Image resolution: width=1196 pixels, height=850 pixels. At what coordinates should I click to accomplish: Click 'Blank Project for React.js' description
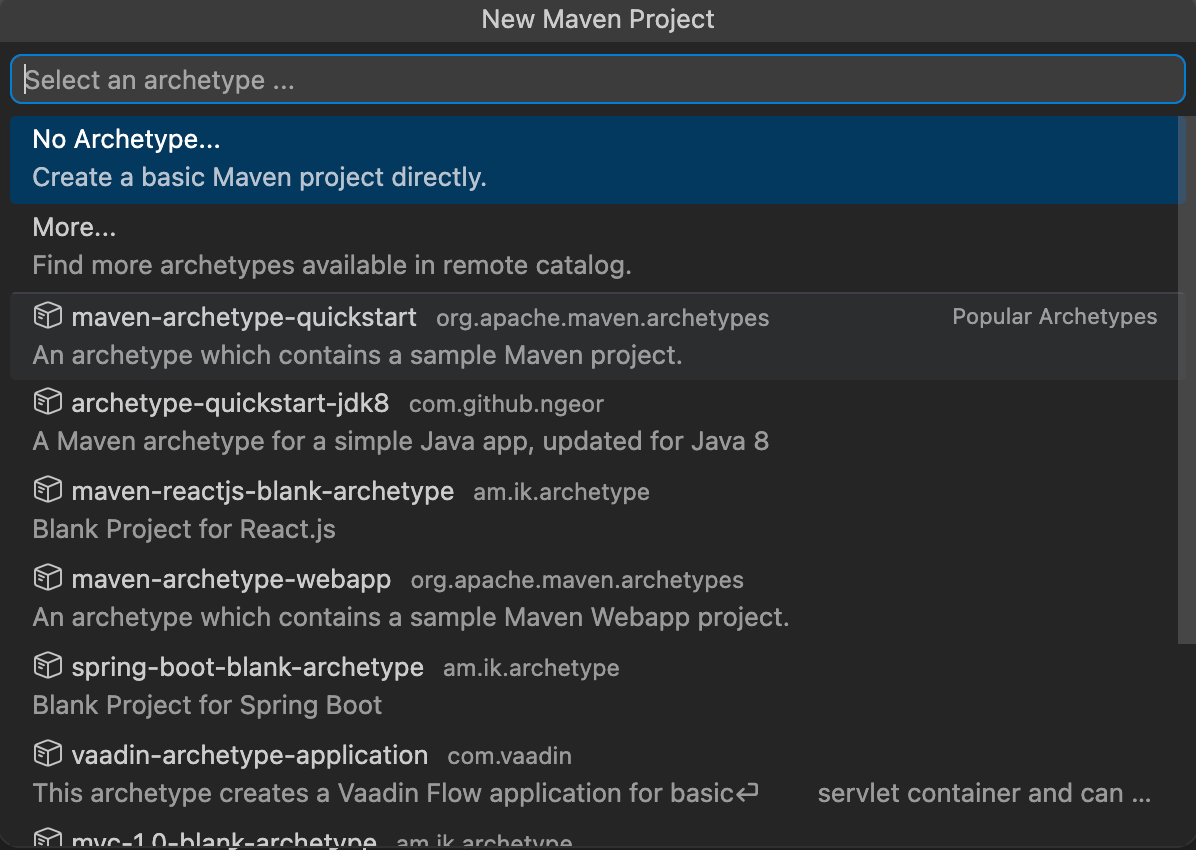click(x=184, y=529)
